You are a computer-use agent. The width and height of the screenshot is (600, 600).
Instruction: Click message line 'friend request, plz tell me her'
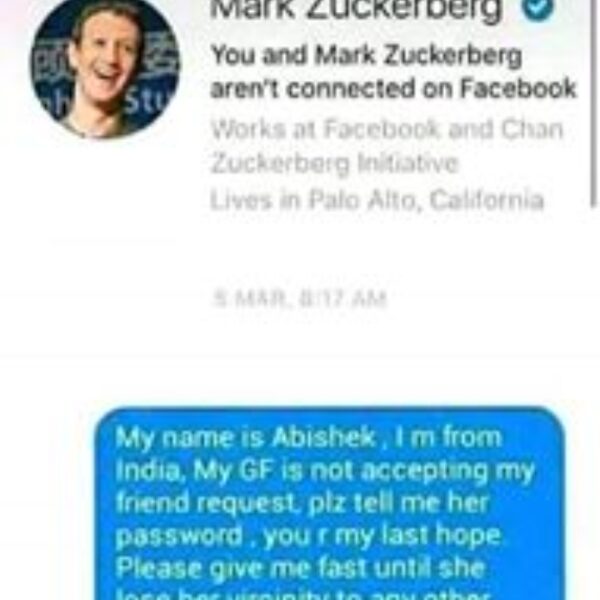(x=302, y=504)
